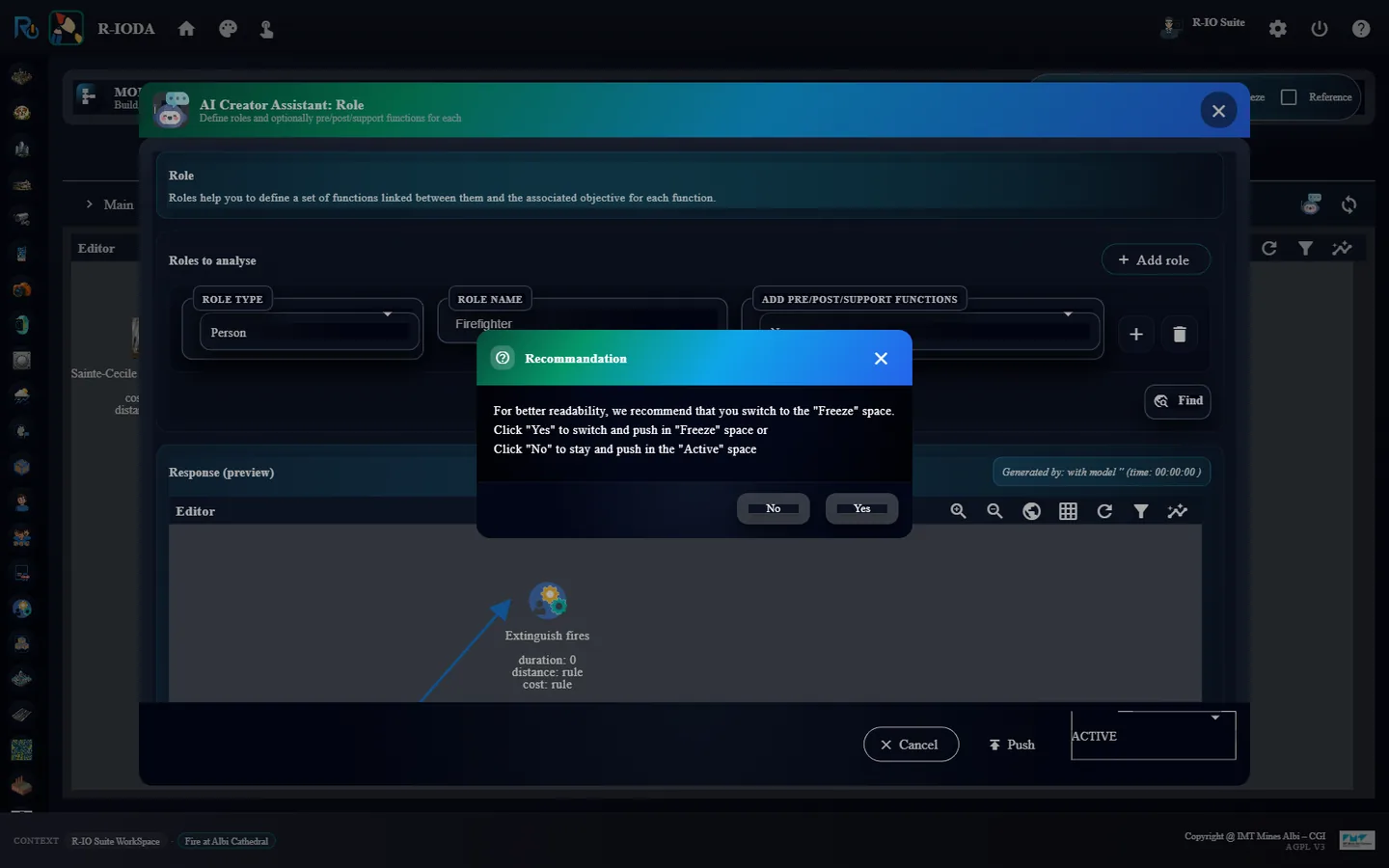The width and height of the screenshot is (1389, 868).
Task: Open the palette theme icon in top bar
Action: (x=228, y=29)
